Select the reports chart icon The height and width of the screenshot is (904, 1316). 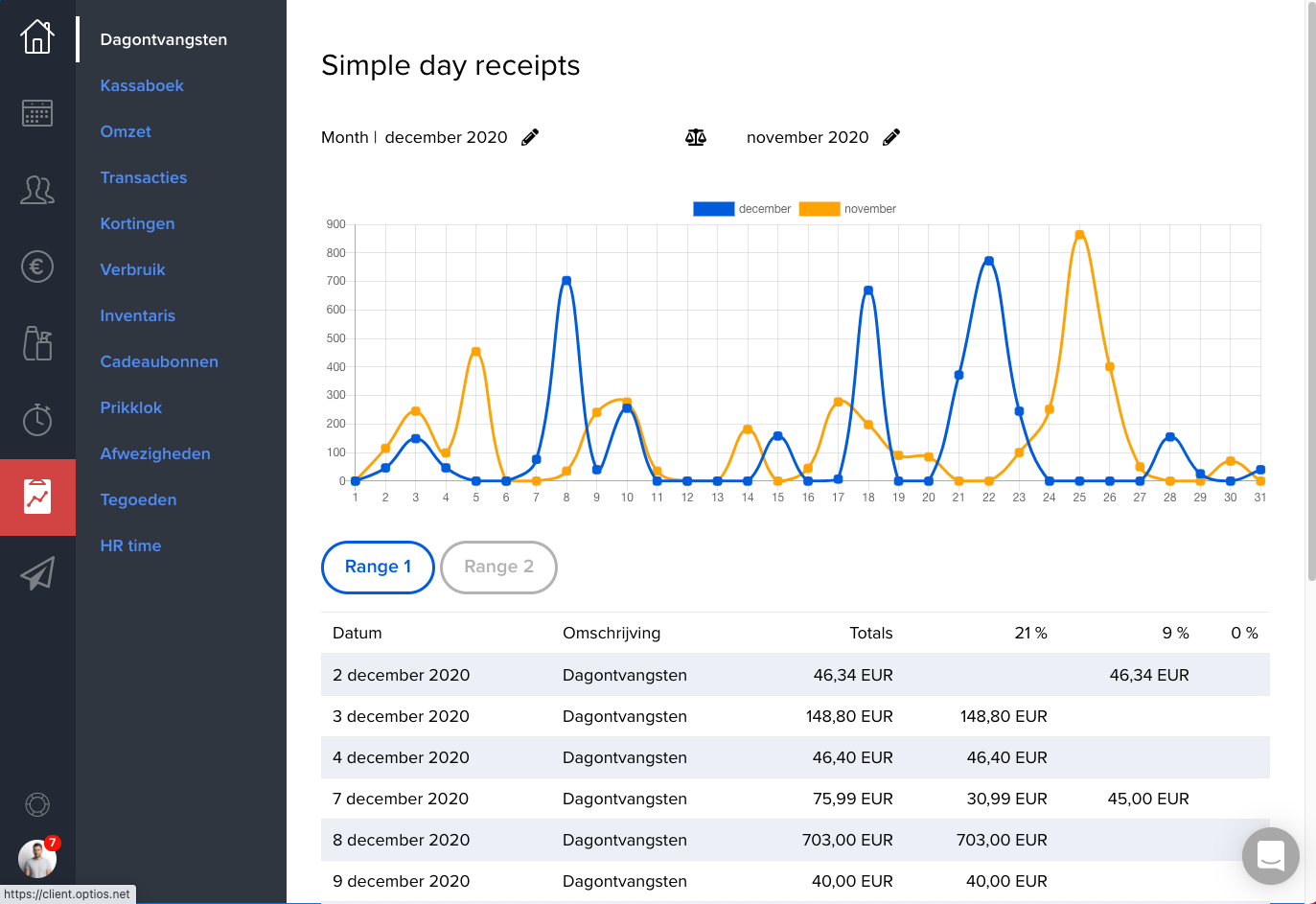click(x=37, y=497)
